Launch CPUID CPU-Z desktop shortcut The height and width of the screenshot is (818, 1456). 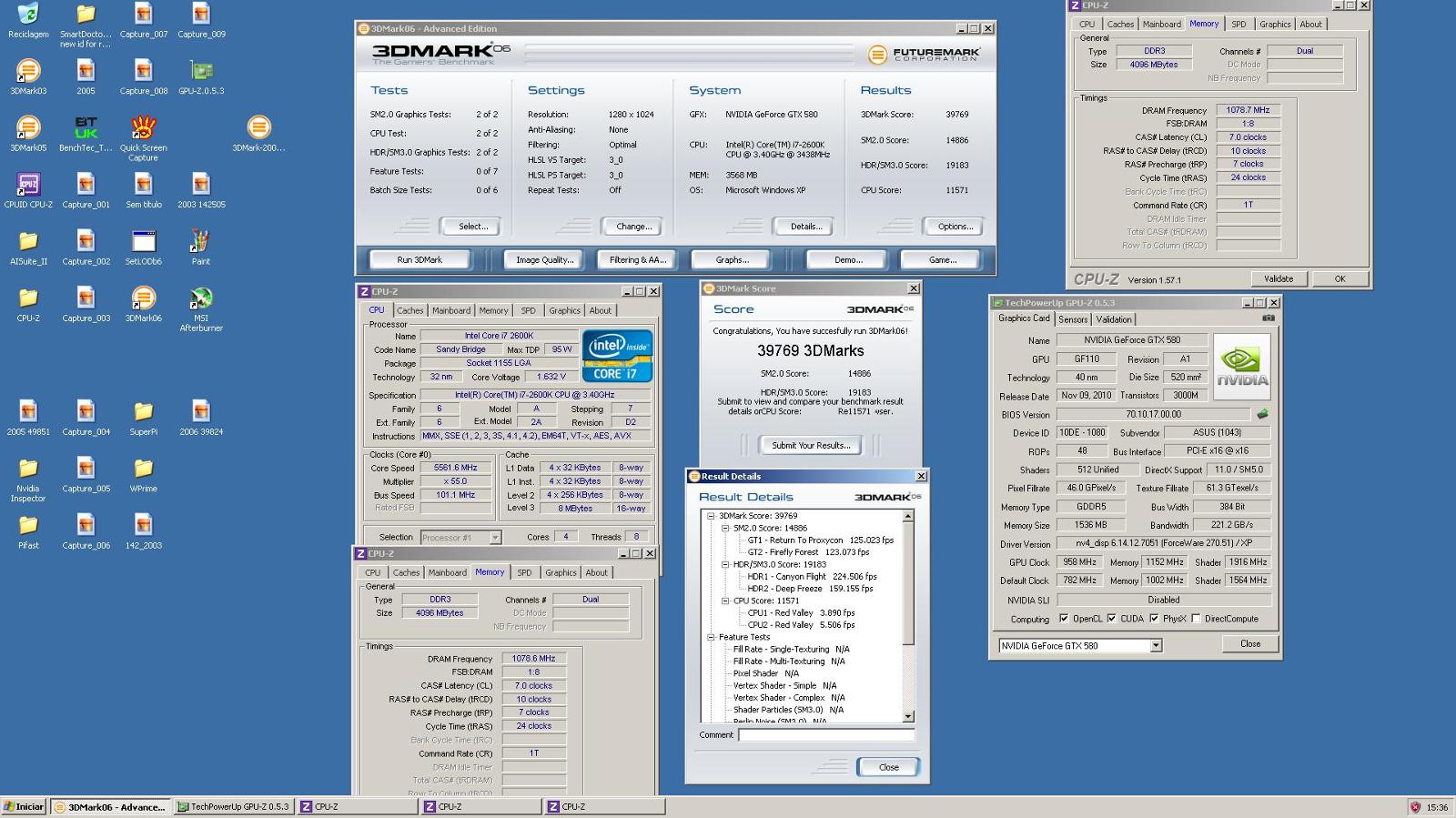[28, 191]
